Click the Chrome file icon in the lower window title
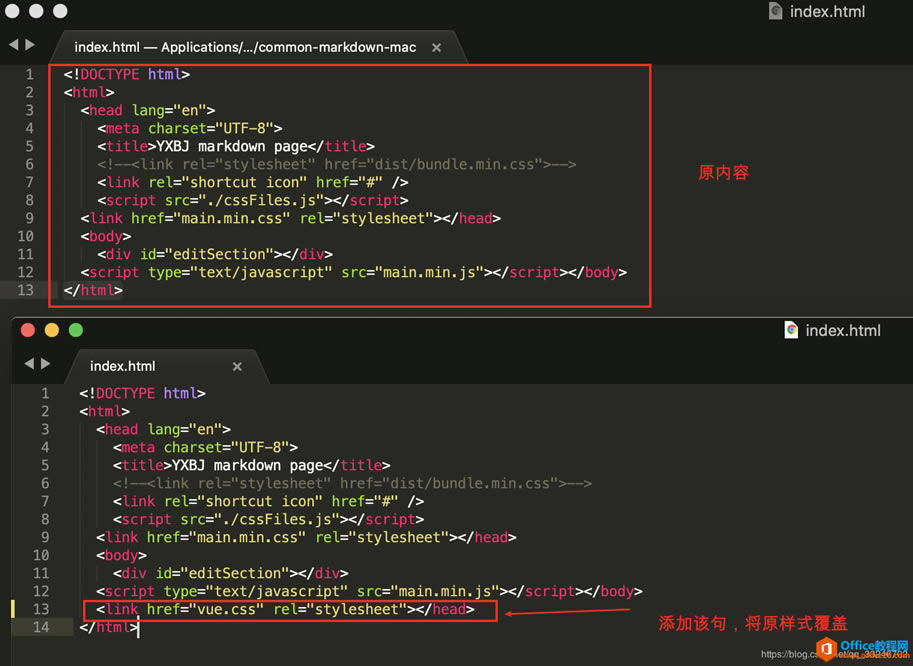The width and height of the screenshot is (913, 666). pos(791,330)
